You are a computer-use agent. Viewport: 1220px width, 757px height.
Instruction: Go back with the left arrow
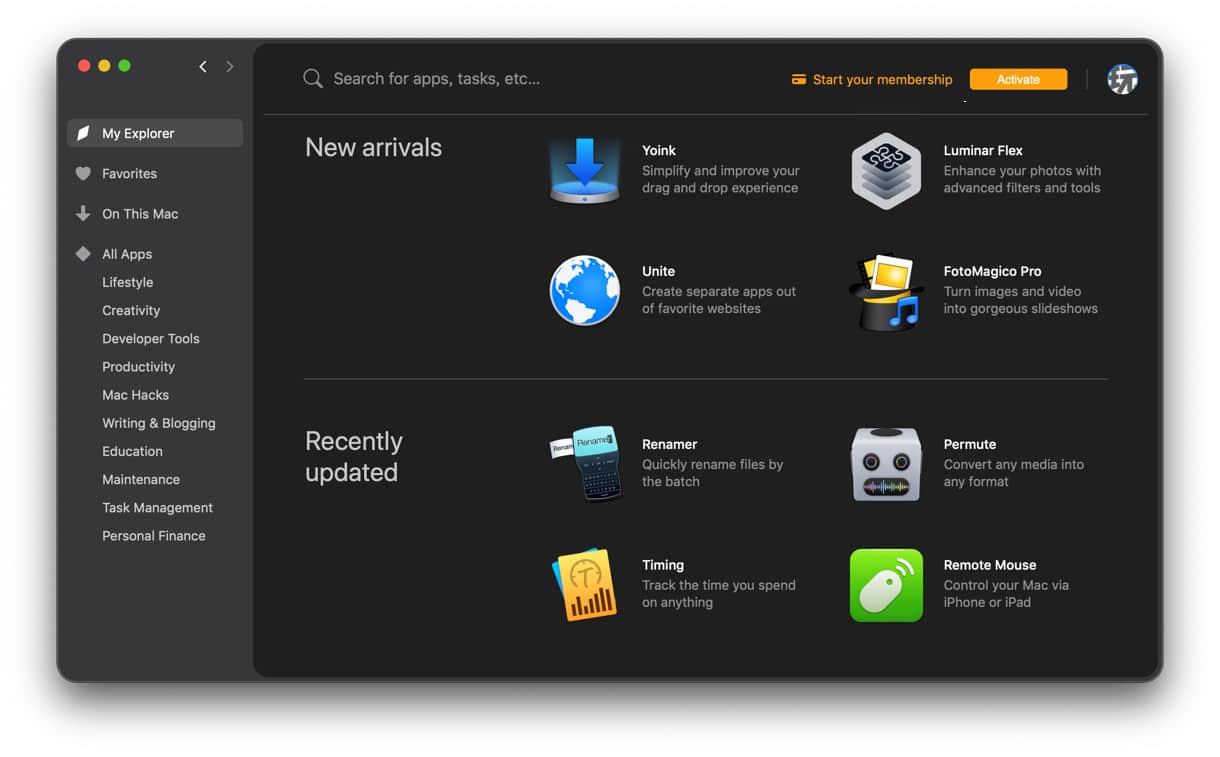point(203,66)
